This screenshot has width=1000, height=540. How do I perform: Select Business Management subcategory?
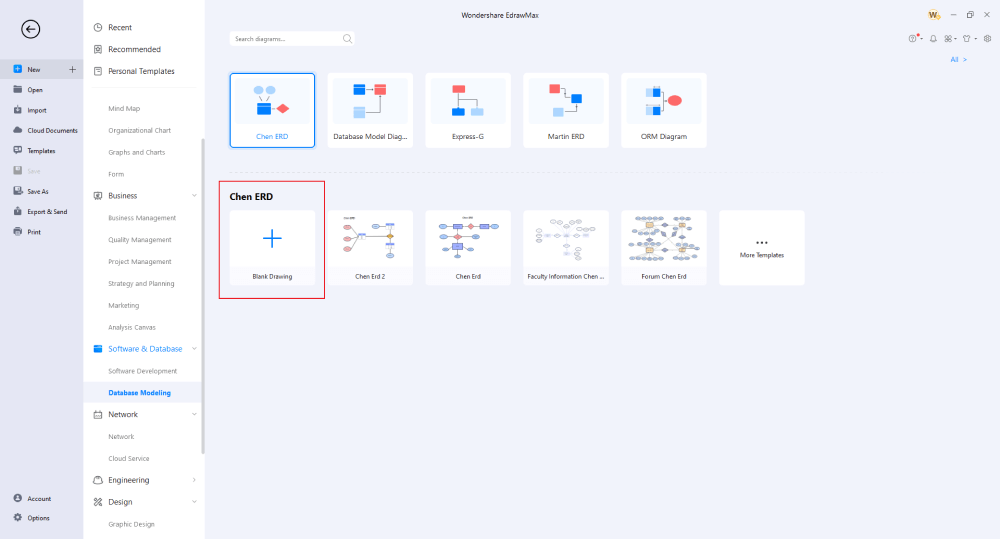(142, 218)
